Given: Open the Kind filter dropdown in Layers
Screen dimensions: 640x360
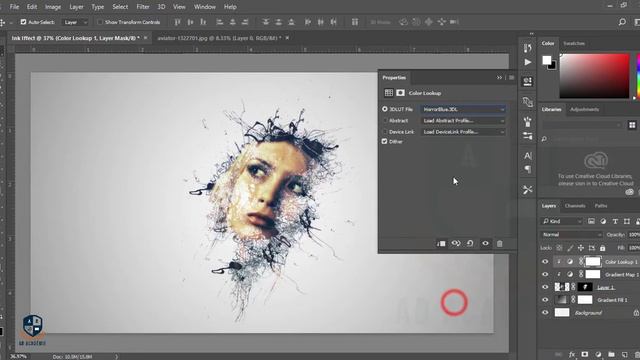Looking at the screenshot, I should click(562, 221).
